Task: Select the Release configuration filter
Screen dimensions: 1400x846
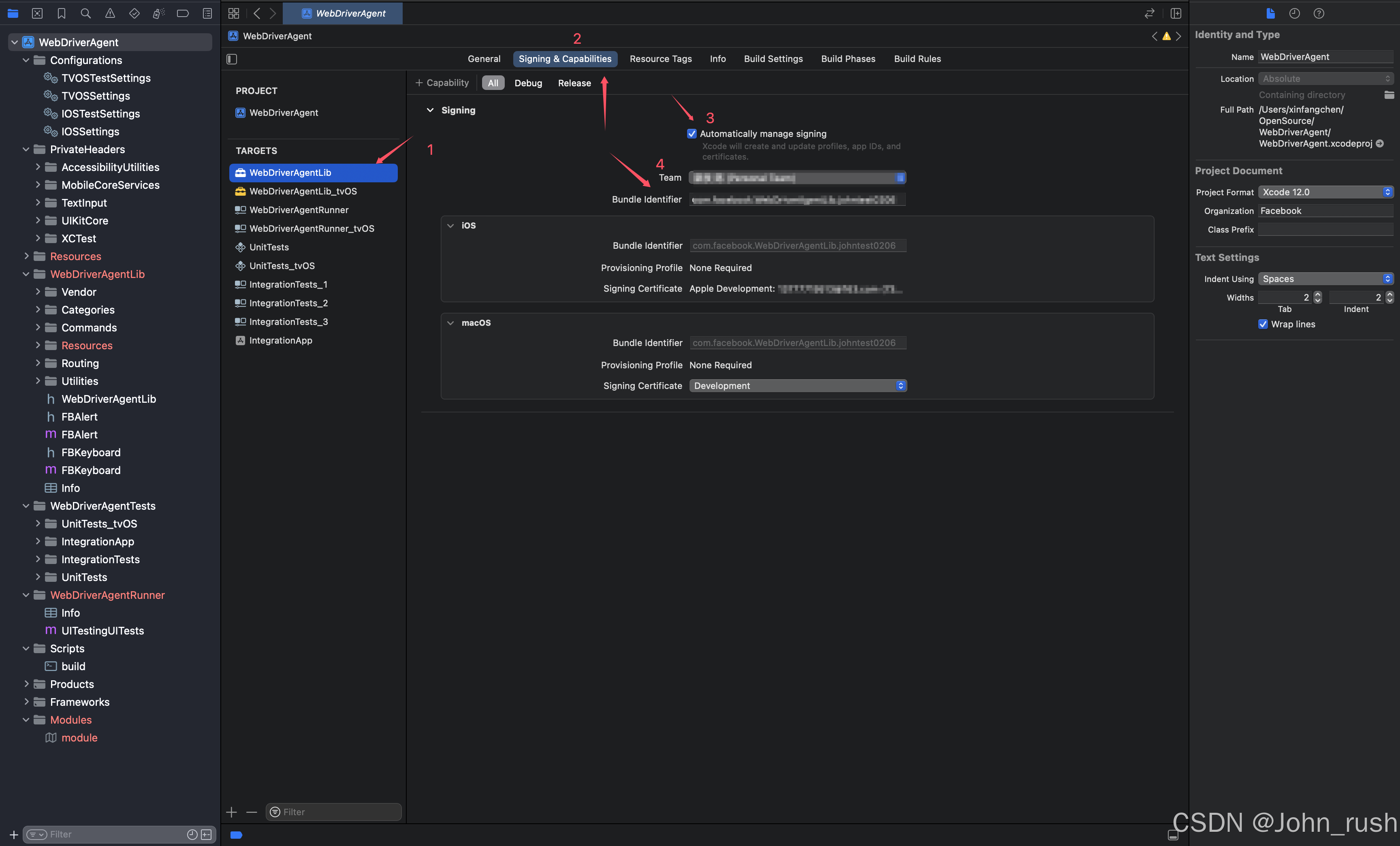Action: point(574,83)
